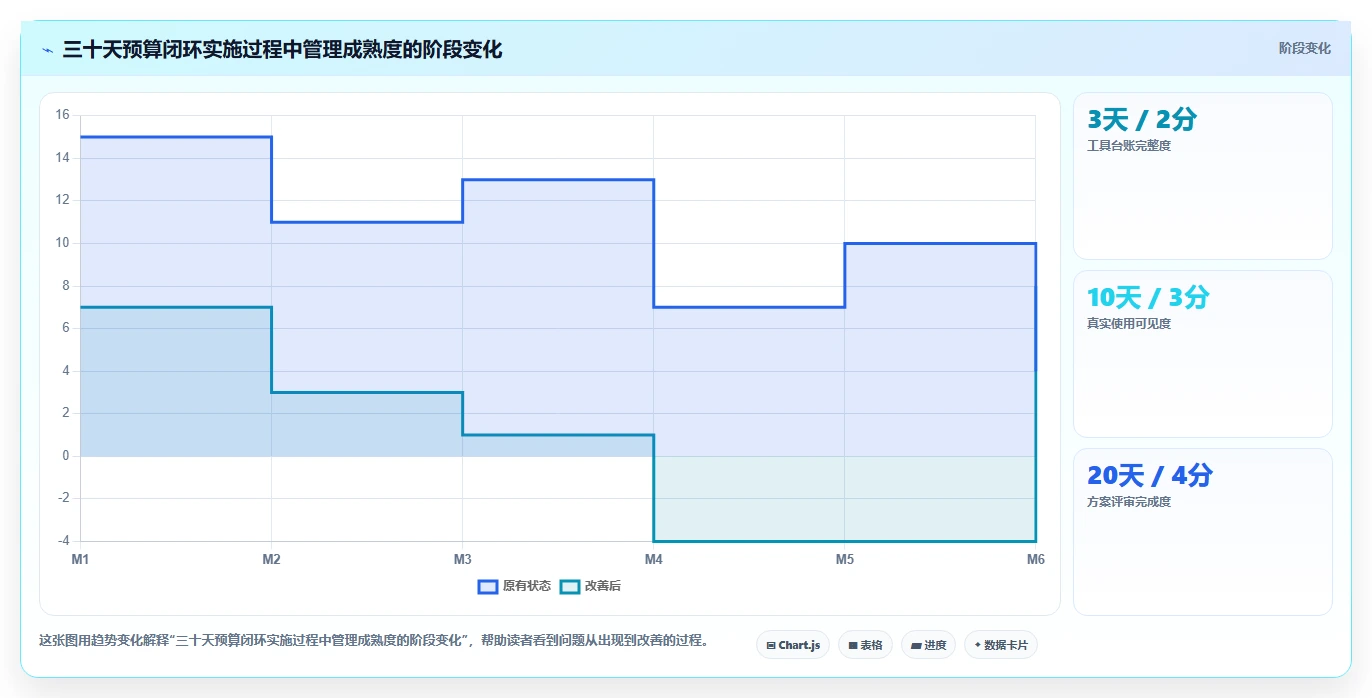Click the 数据卡片 chip star icon

(x=978, y=645)
